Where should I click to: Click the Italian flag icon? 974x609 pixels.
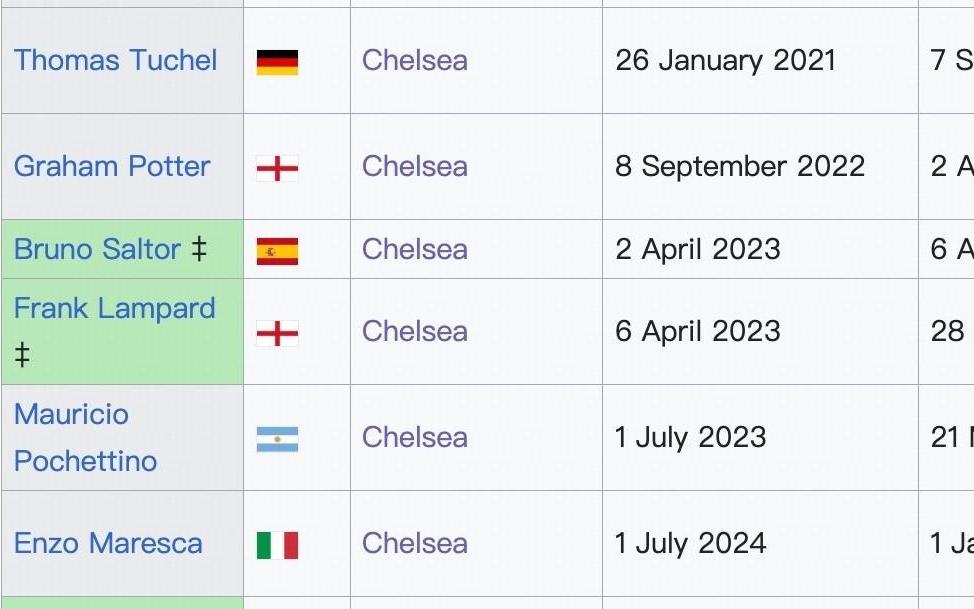[x=277, y=545]
